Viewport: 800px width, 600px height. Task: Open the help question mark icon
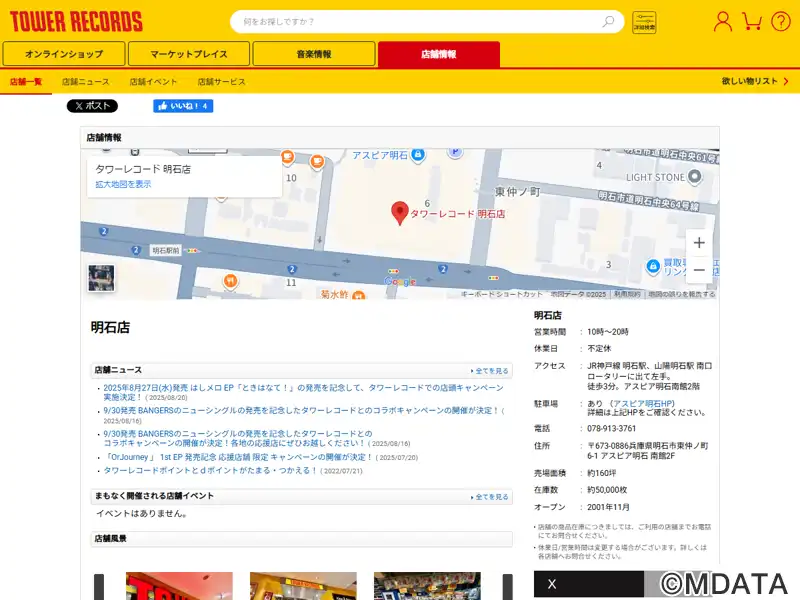781,21
